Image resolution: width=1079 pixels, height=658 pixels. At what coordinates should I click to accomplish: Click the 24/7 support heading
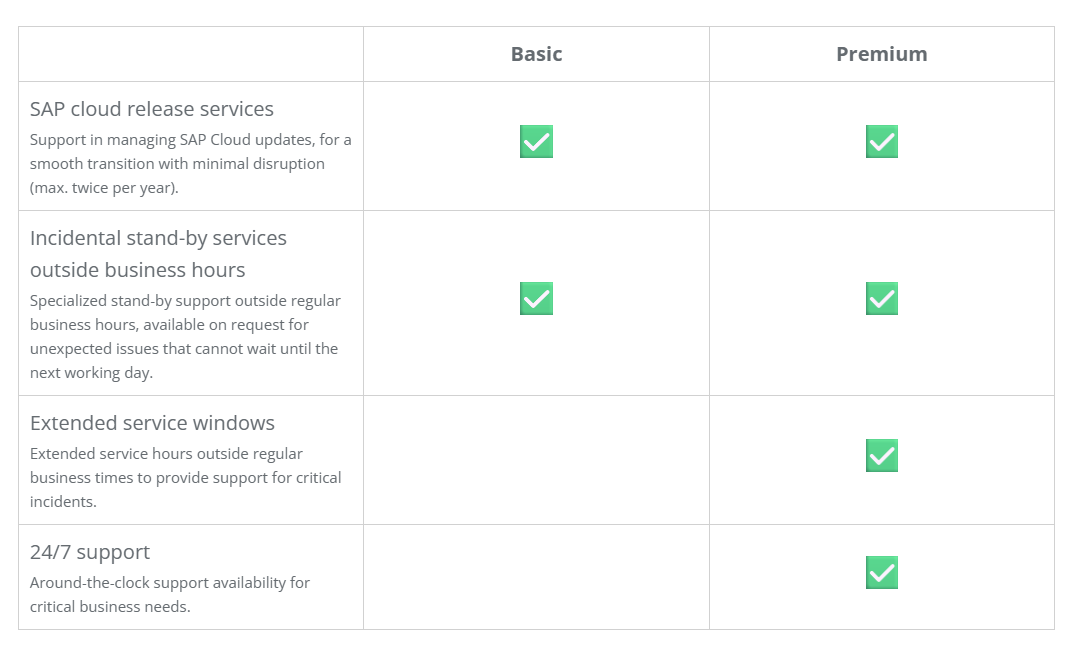tap(89, 552)
